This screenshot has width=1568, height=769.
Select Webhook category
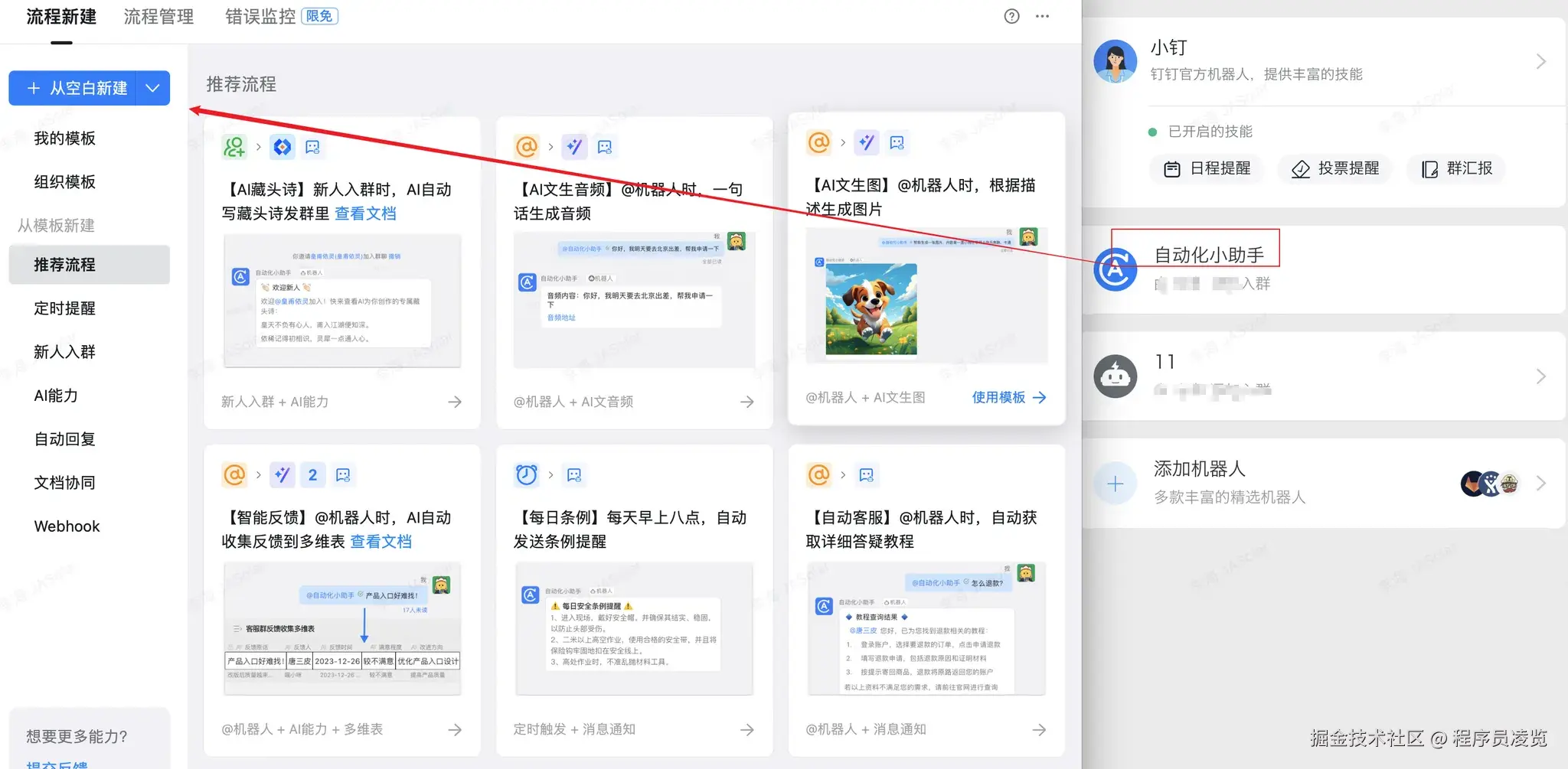click(x=67, y=526)
